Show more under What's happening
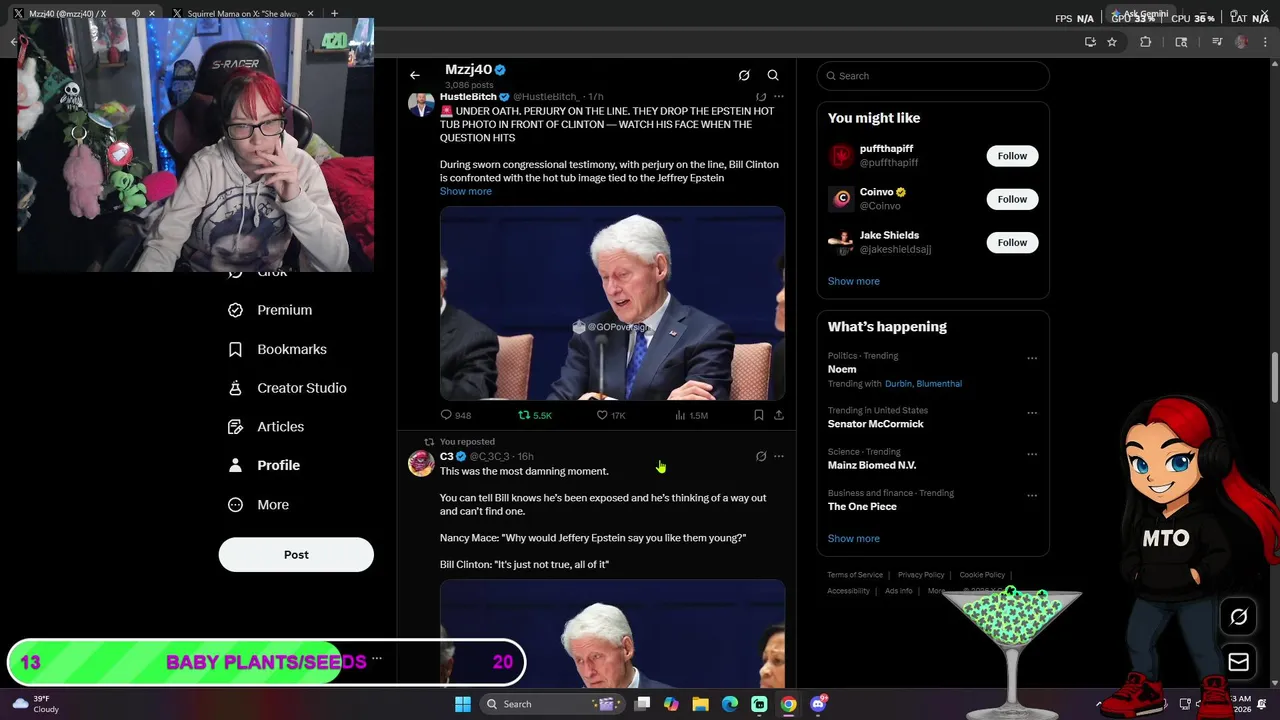The width and height of the screenshot is (1280, 720). pos(854,538)
